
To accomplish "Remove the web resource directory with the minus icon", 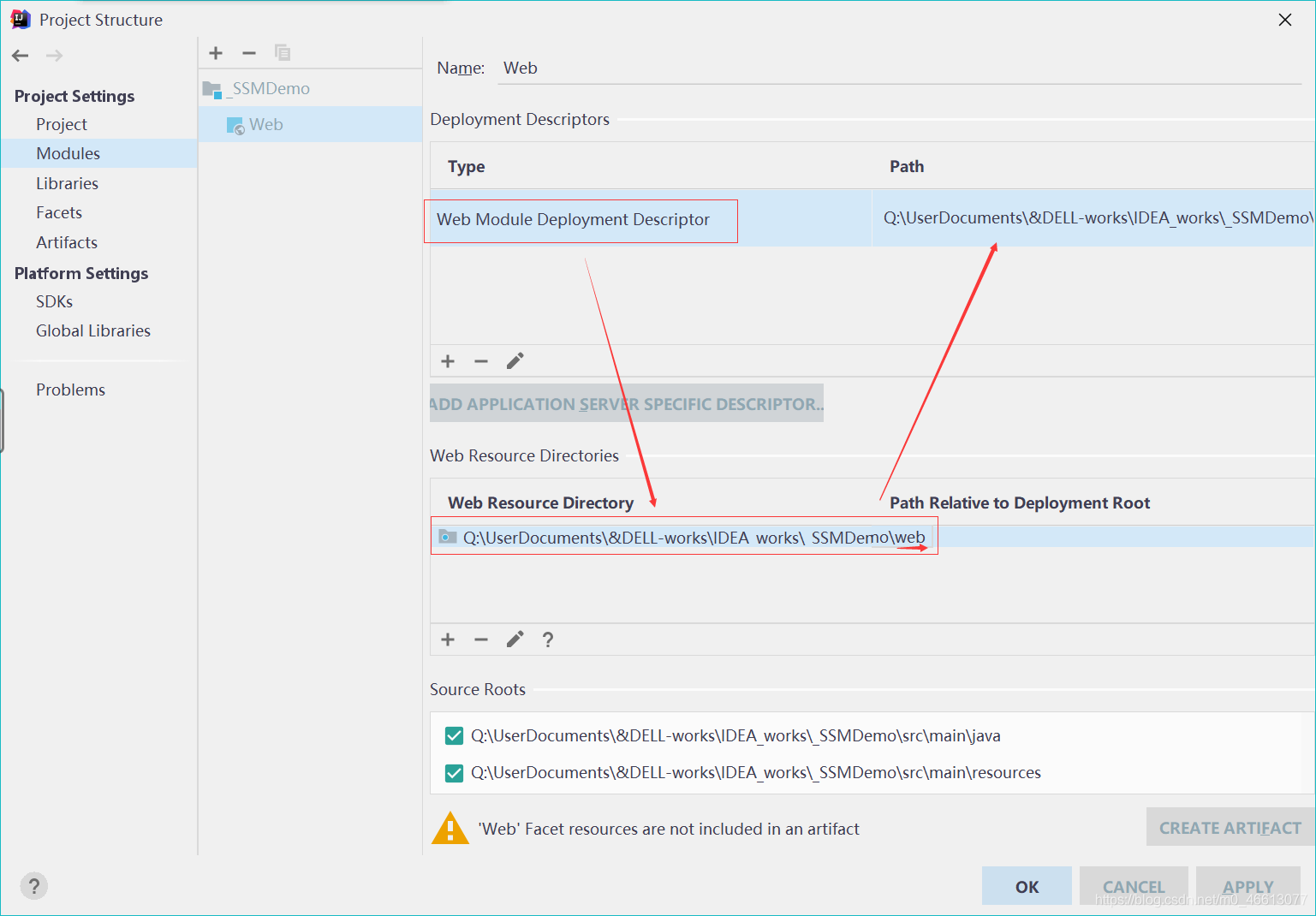I will 481,639.
